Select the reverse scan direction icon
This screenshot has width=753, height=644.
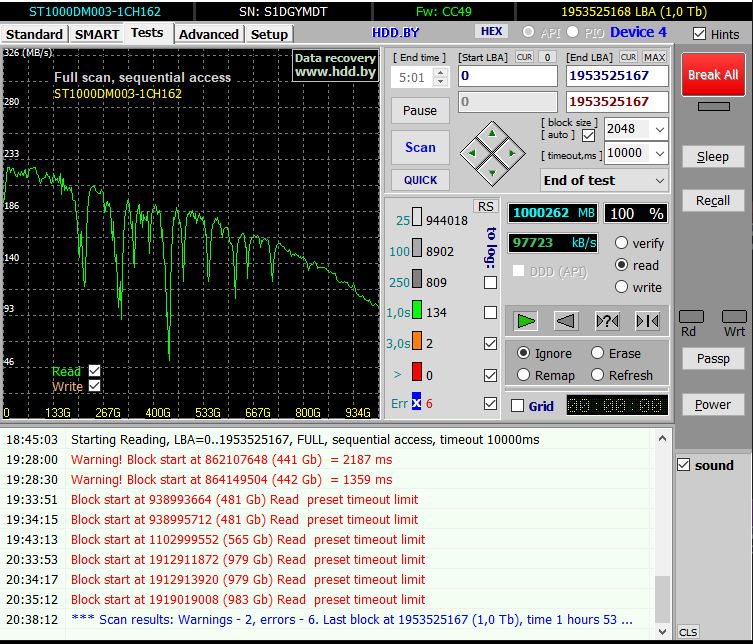[x=566, y=321]
